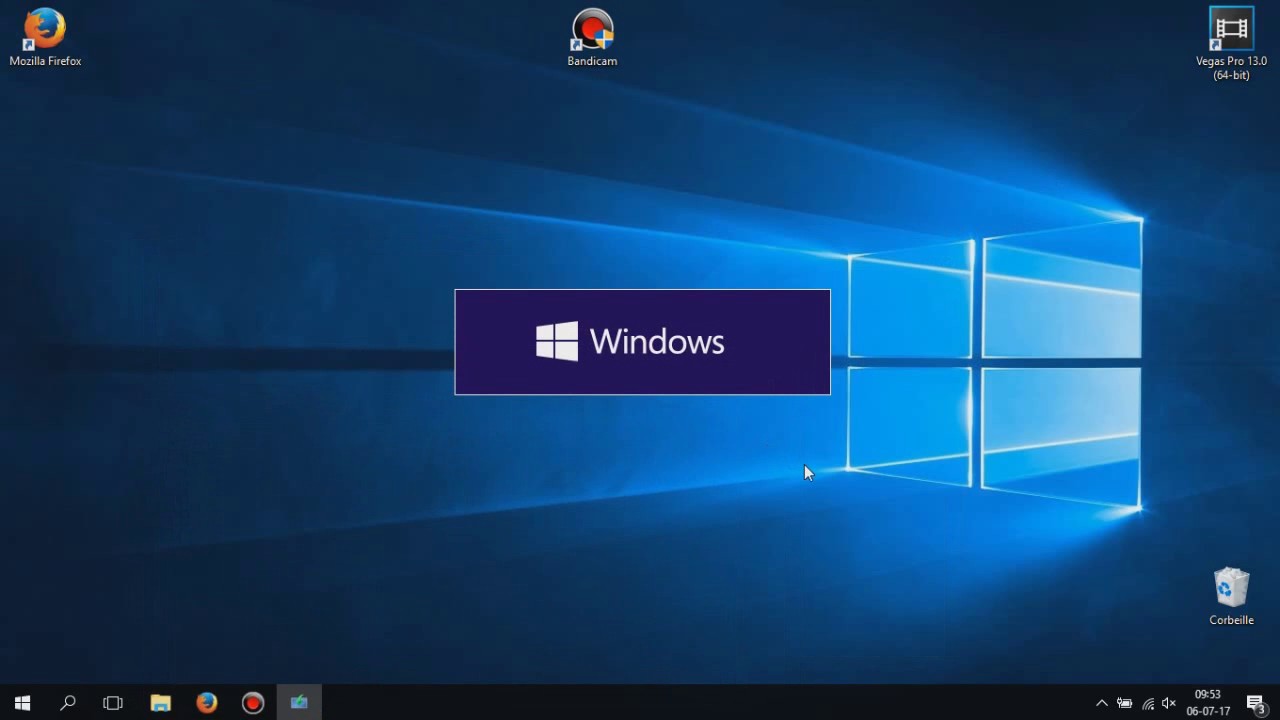
Task: Open the taskbar search magnifier
Action: [x=68, y=703]
